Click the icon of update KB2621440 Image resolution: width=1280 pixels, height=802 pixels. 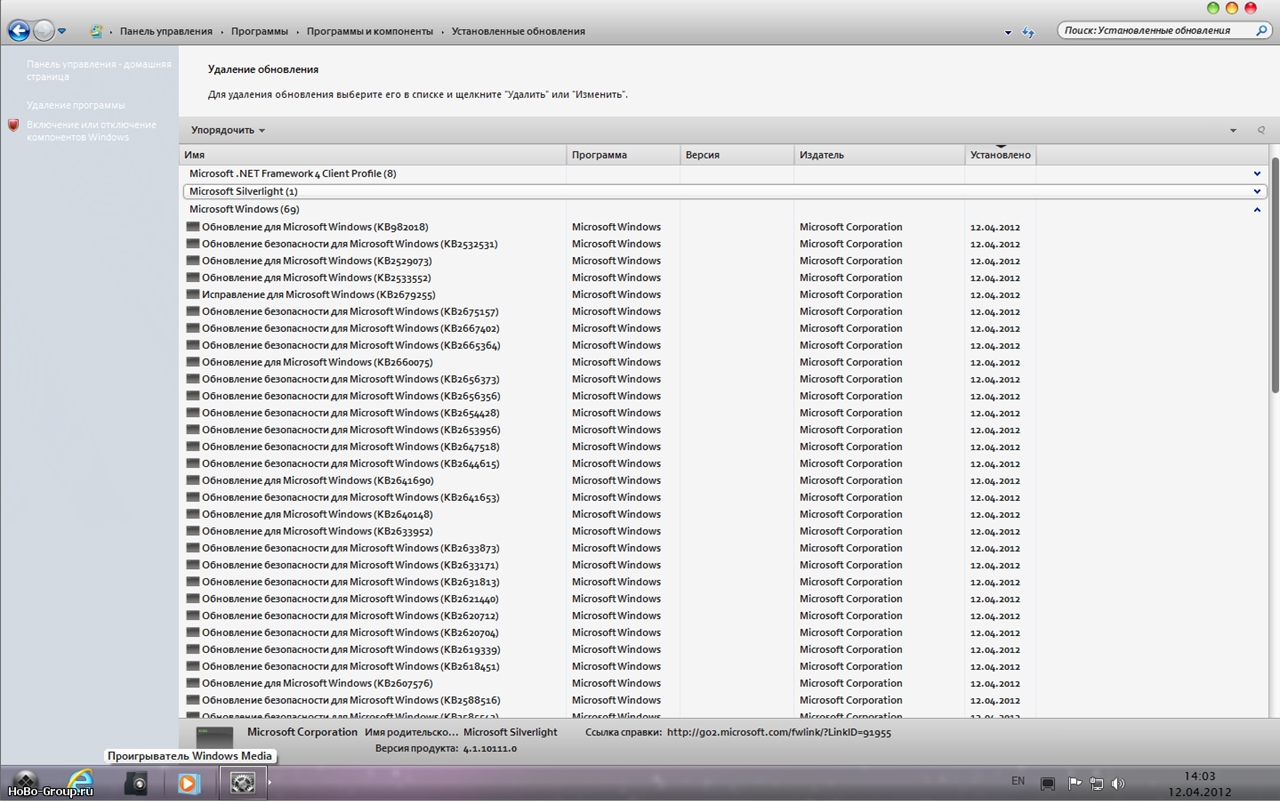pyautogui.click(x=193, y=599)
